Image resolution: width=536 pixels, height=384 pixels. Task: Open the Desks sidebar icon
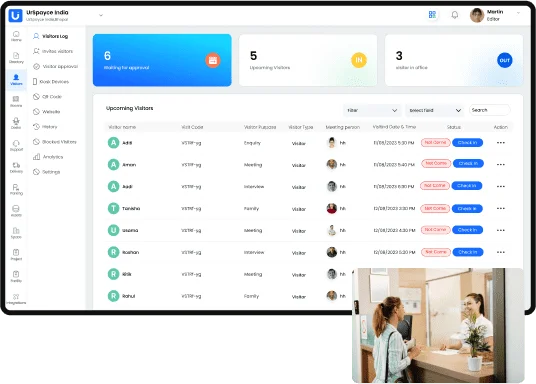coord(16,123)
